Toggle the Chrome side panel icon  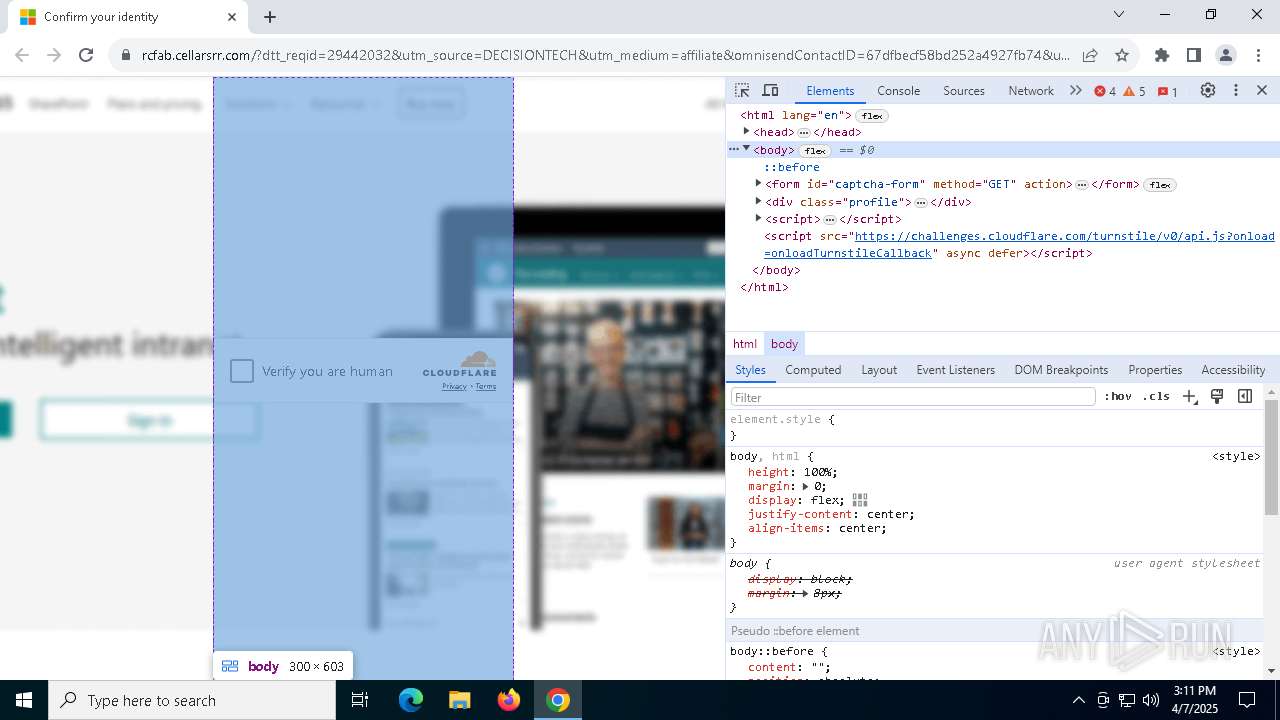tap(1194, 55)
